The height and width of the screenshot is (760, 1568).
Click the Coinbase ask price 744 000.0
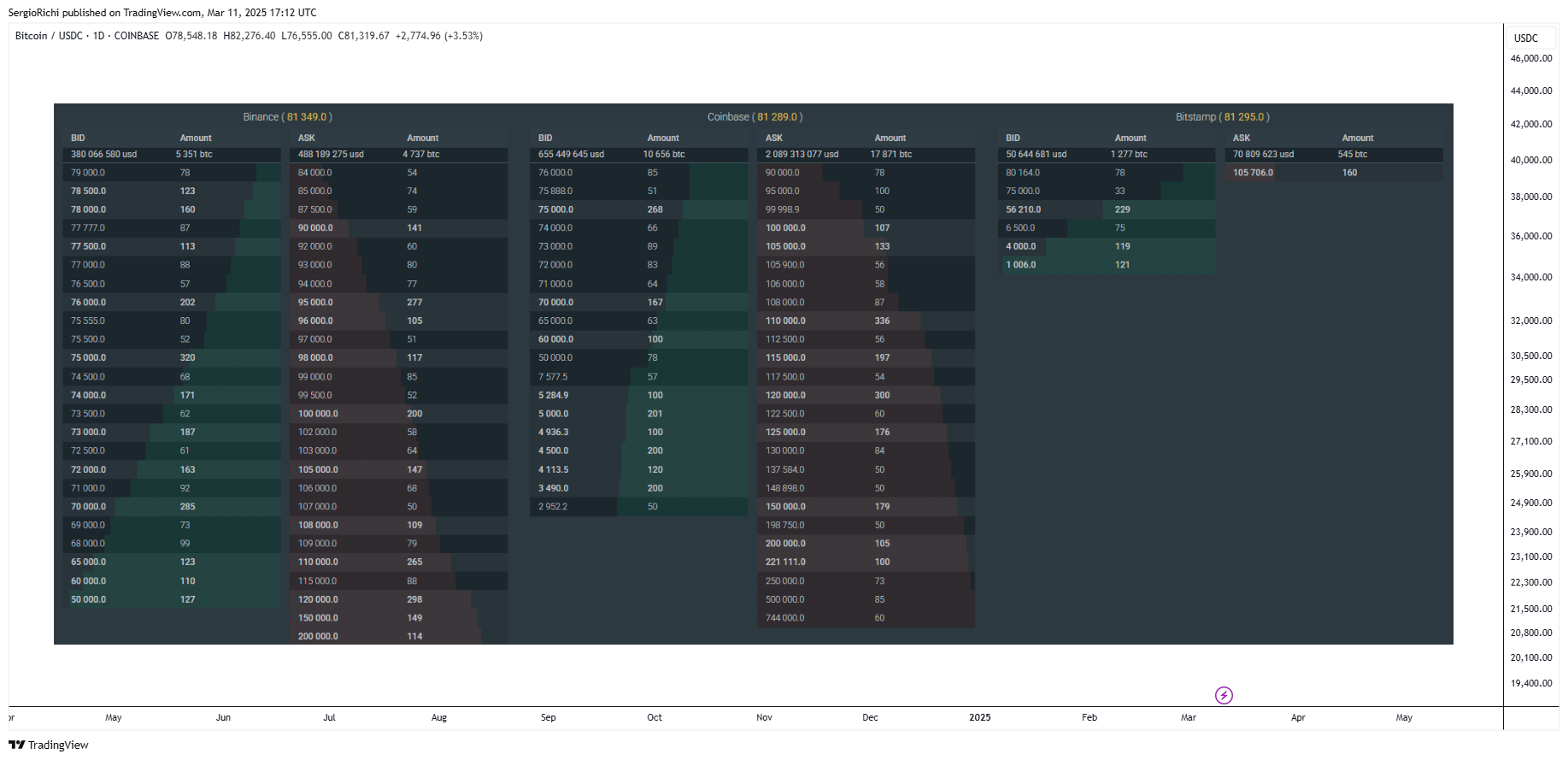pyautogui.click(x=784, y=618)
